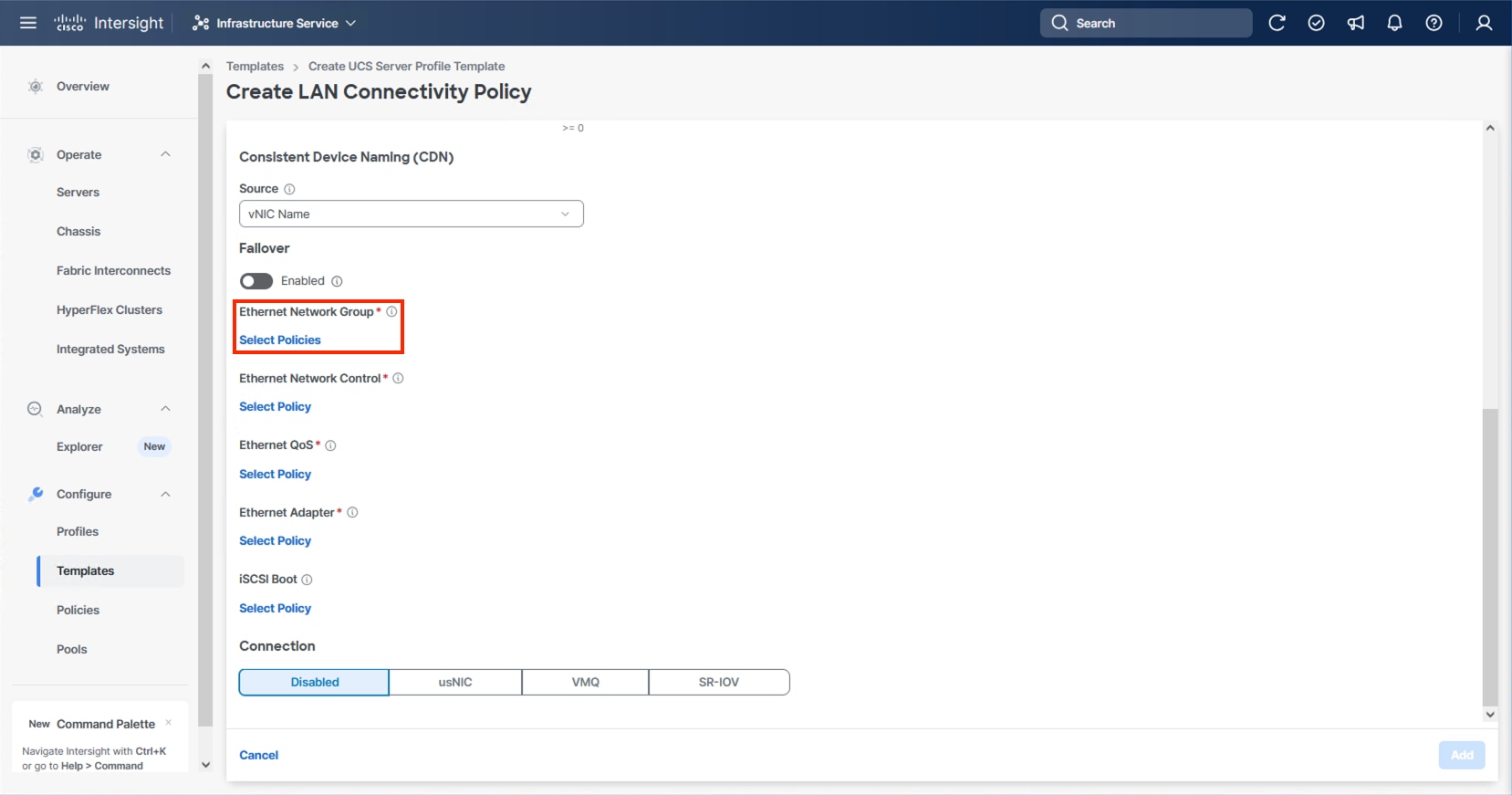This screenshot has width=1512, height=795.
Task: Select usNIC connection option
Action: pos(455,682)
